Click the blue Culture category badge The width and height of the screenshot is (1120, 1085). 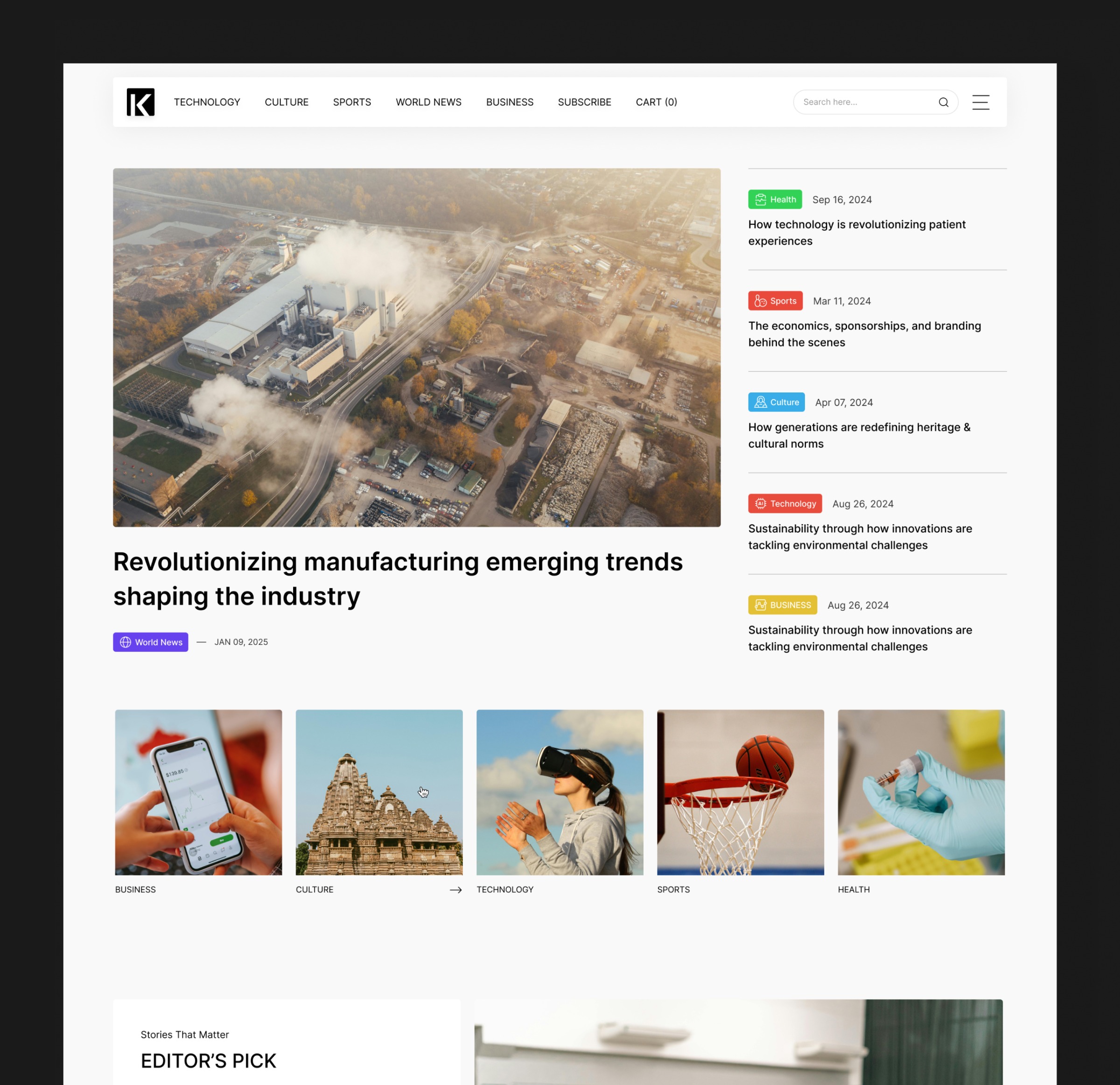point(776,402)
